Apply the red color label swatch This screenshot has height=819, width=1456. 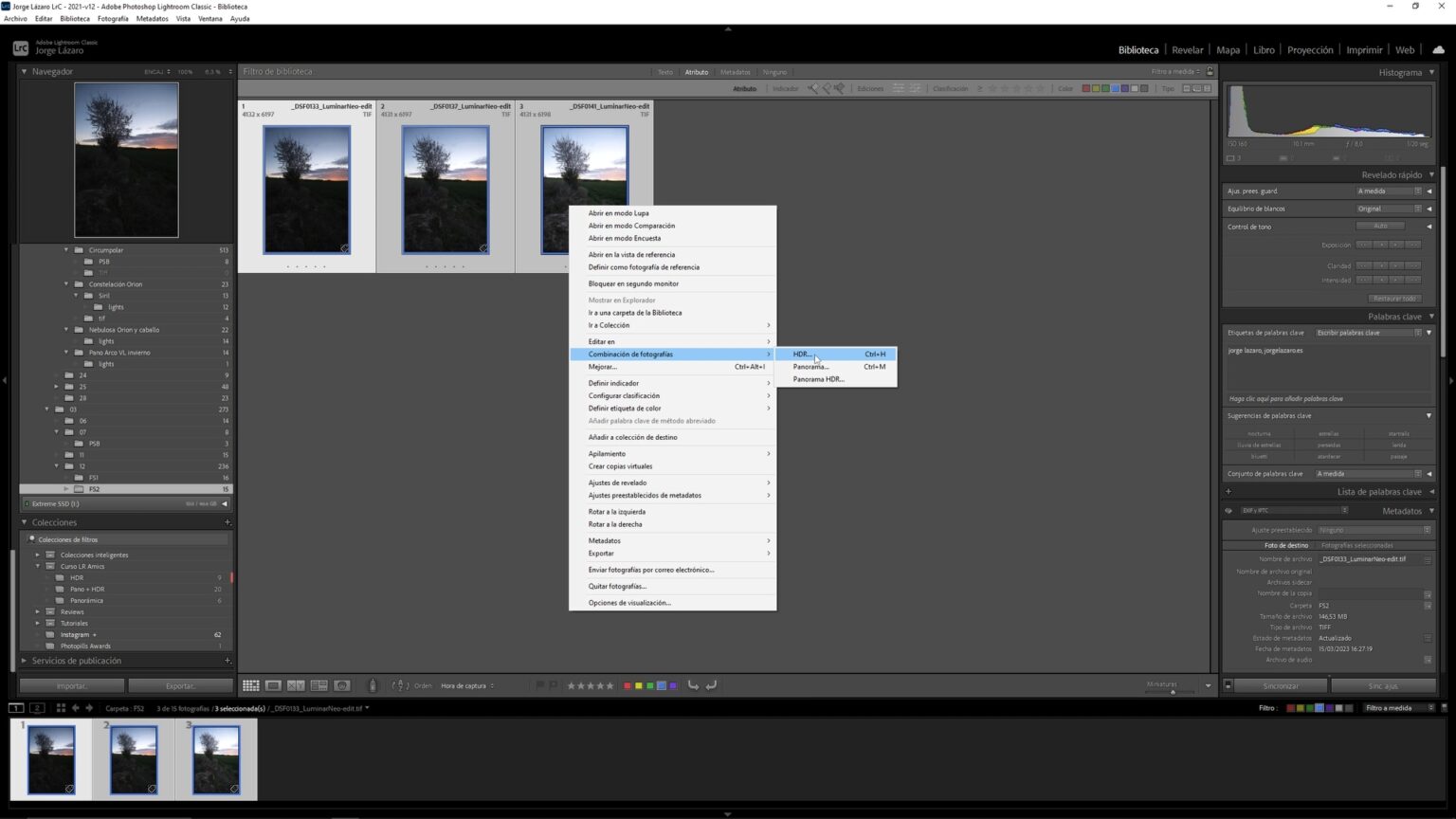pos(626,685)
